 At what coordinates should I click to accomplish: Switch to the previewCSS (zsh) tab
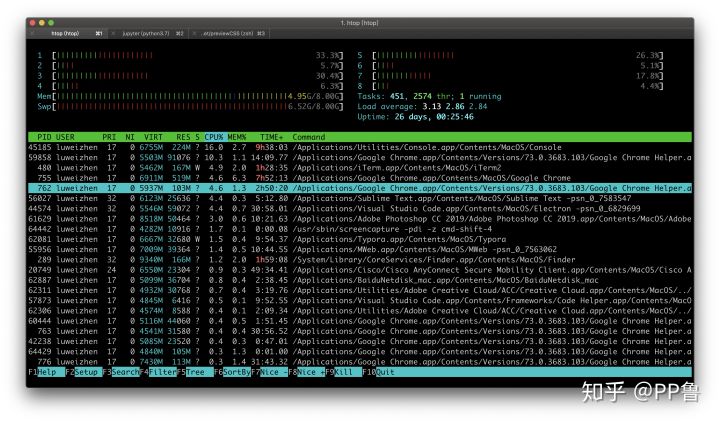point(228,33)
